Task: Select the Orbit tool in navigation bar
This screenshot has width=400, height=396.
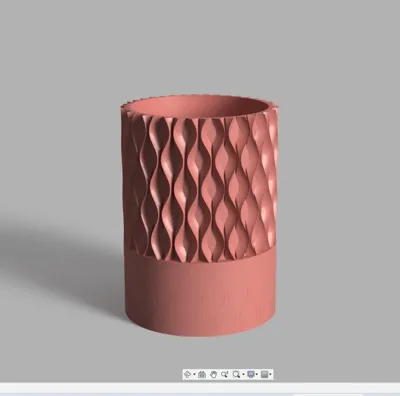Action: 187,374
